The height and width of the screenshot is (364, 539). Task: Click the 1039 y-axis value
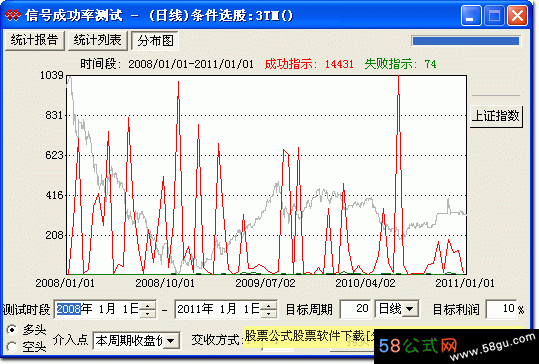click(52, 75)
